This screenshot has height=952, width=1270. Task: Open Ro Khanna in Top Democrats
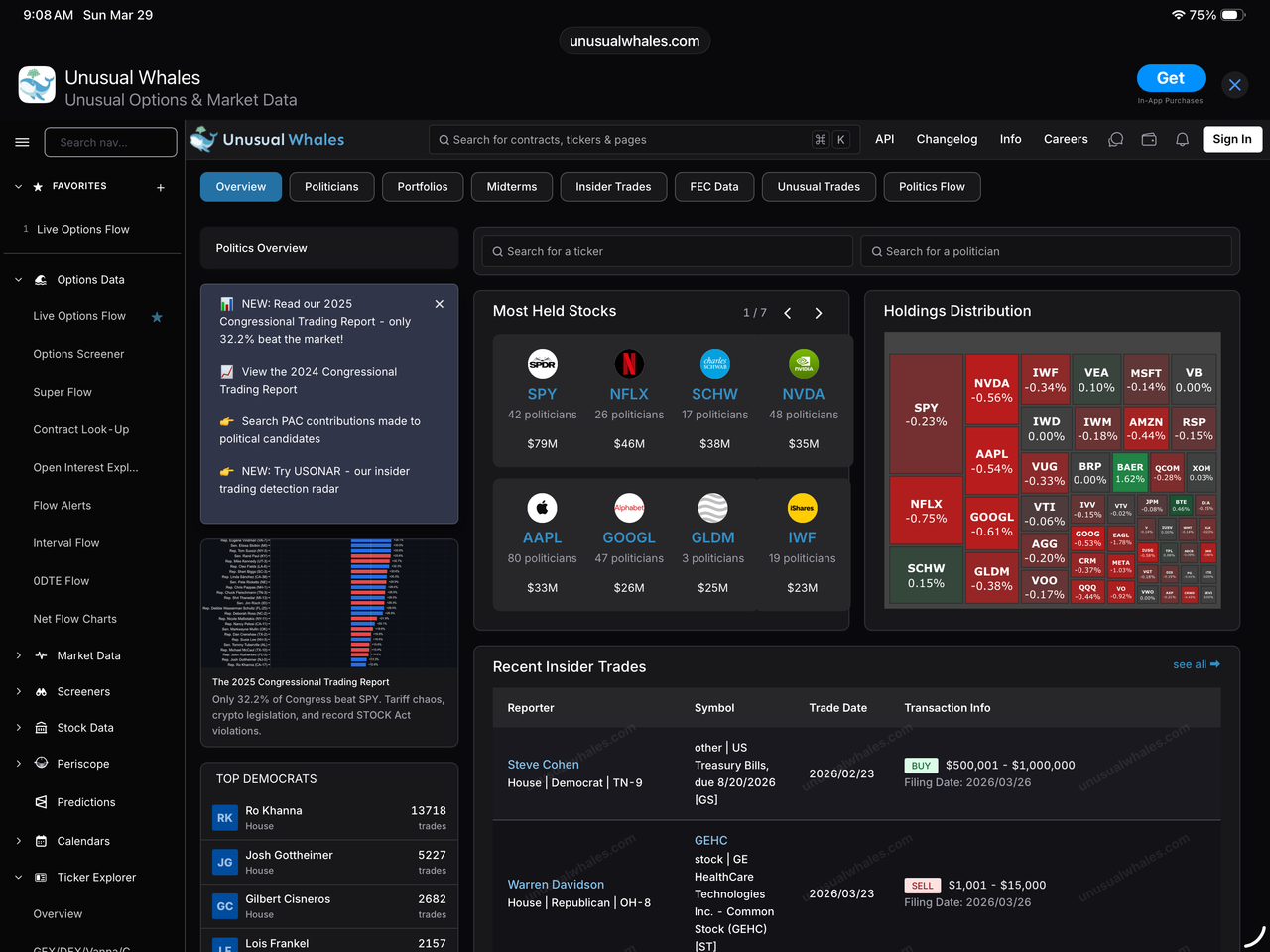[x=329, y=818]
